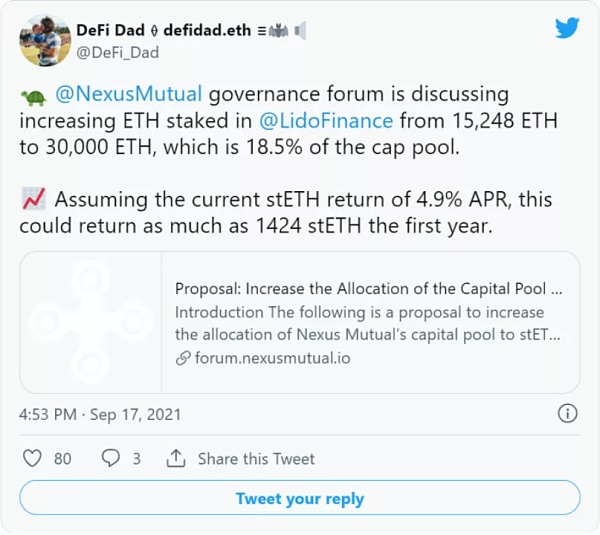Click the turtle emoji in tweet
Viewport: 600px width, 535px height.
point(34,98)
